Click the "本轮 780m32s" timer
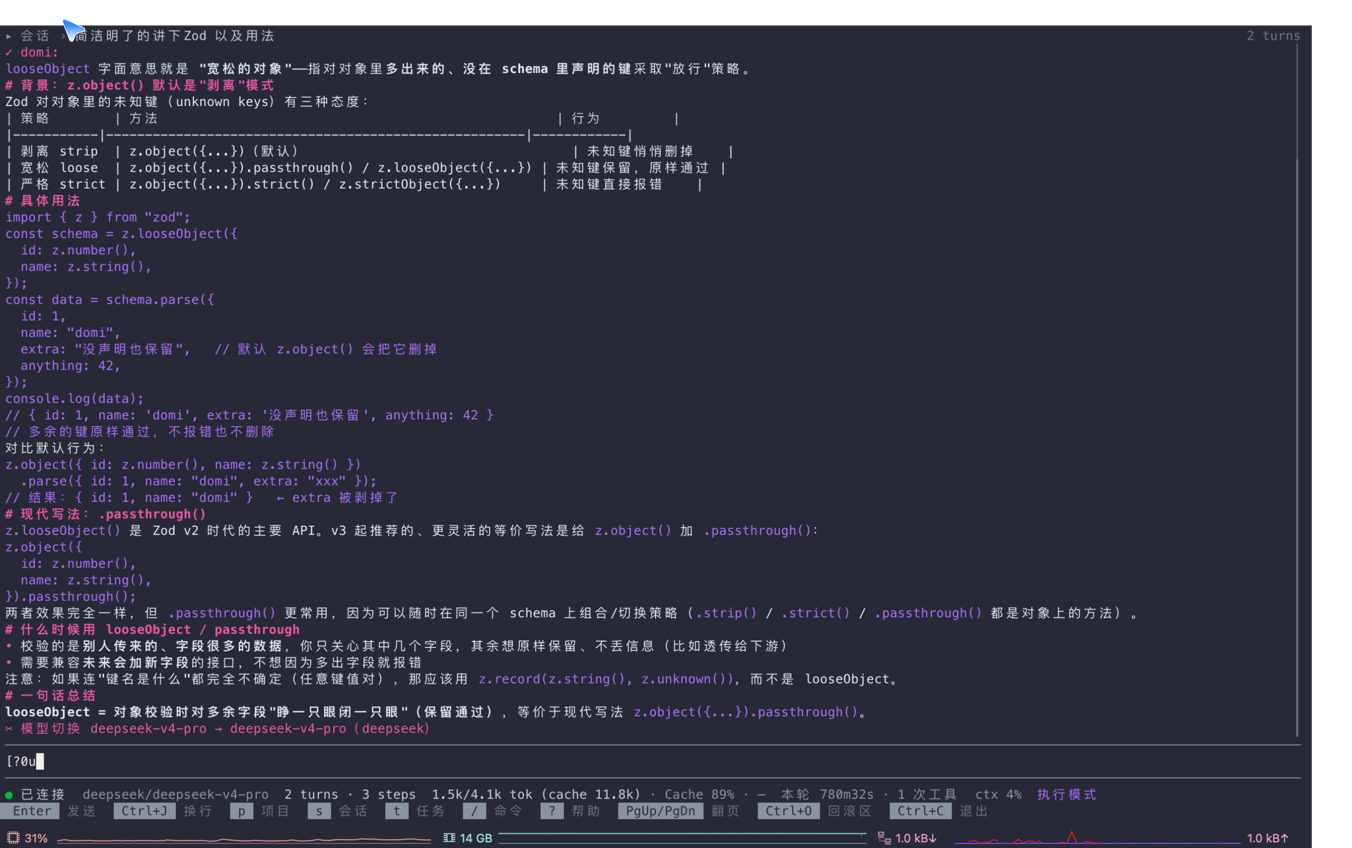 click(x=830, y=795)
